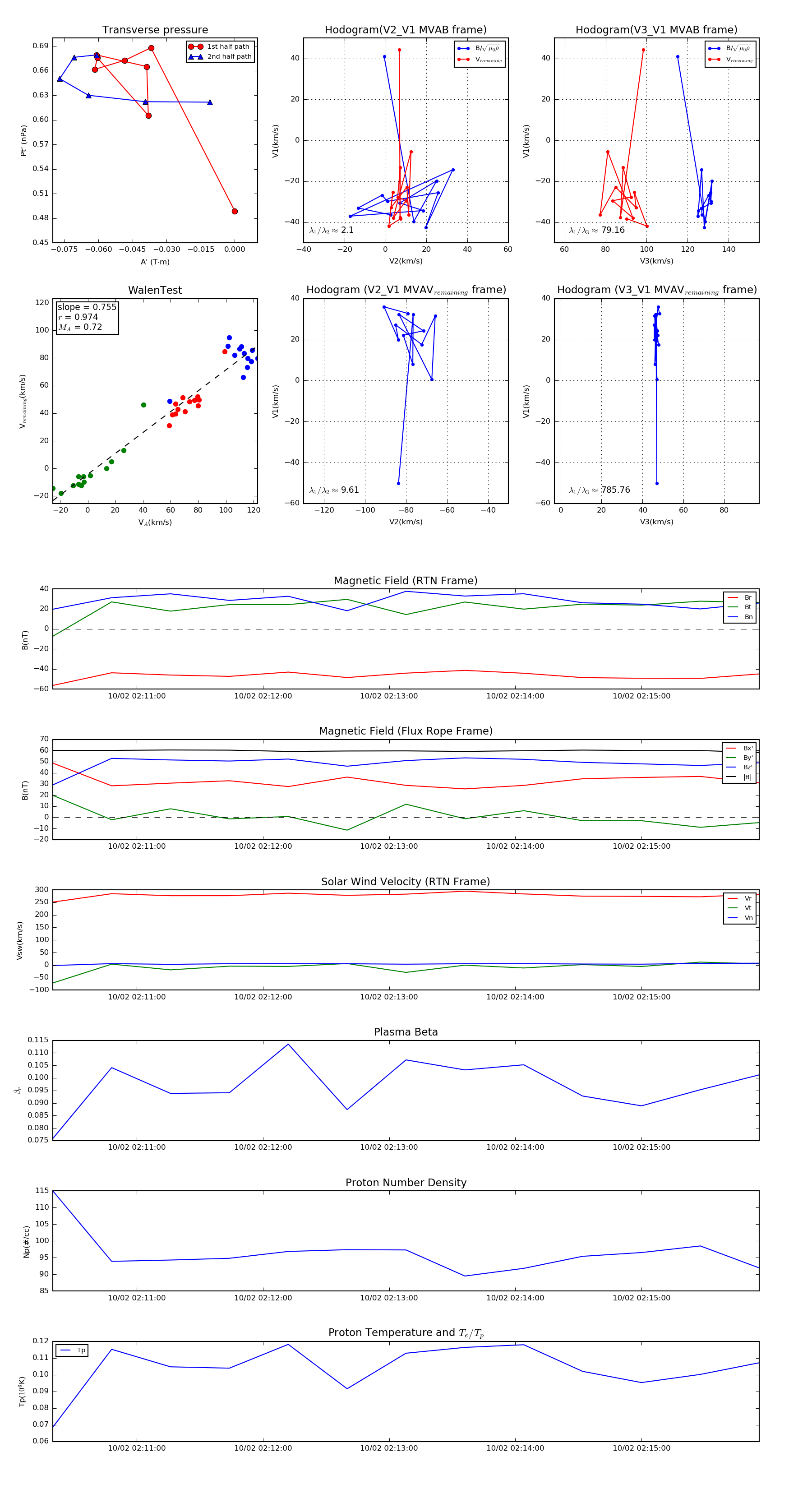Viewport: 812px width, 1489px height.
Task: Select the 'Bt' legend entry
Action: pyautogui.click(x=740, y=607)
